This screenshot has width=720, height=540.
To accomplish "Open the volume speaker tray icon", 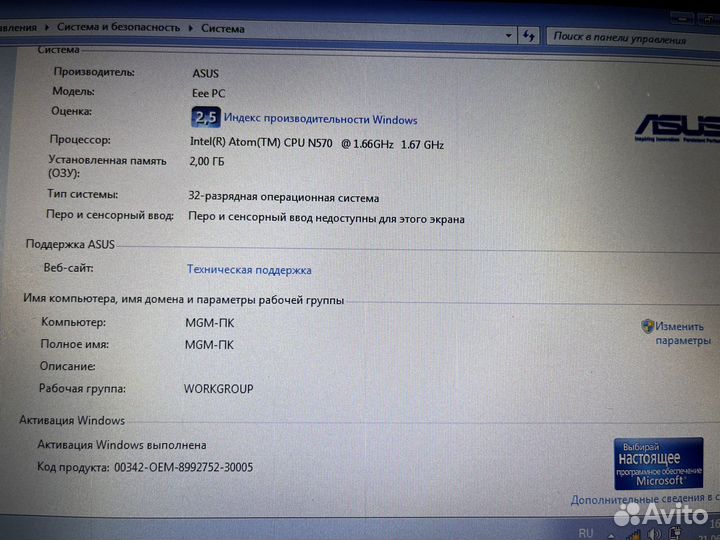I will coord(654,534).
